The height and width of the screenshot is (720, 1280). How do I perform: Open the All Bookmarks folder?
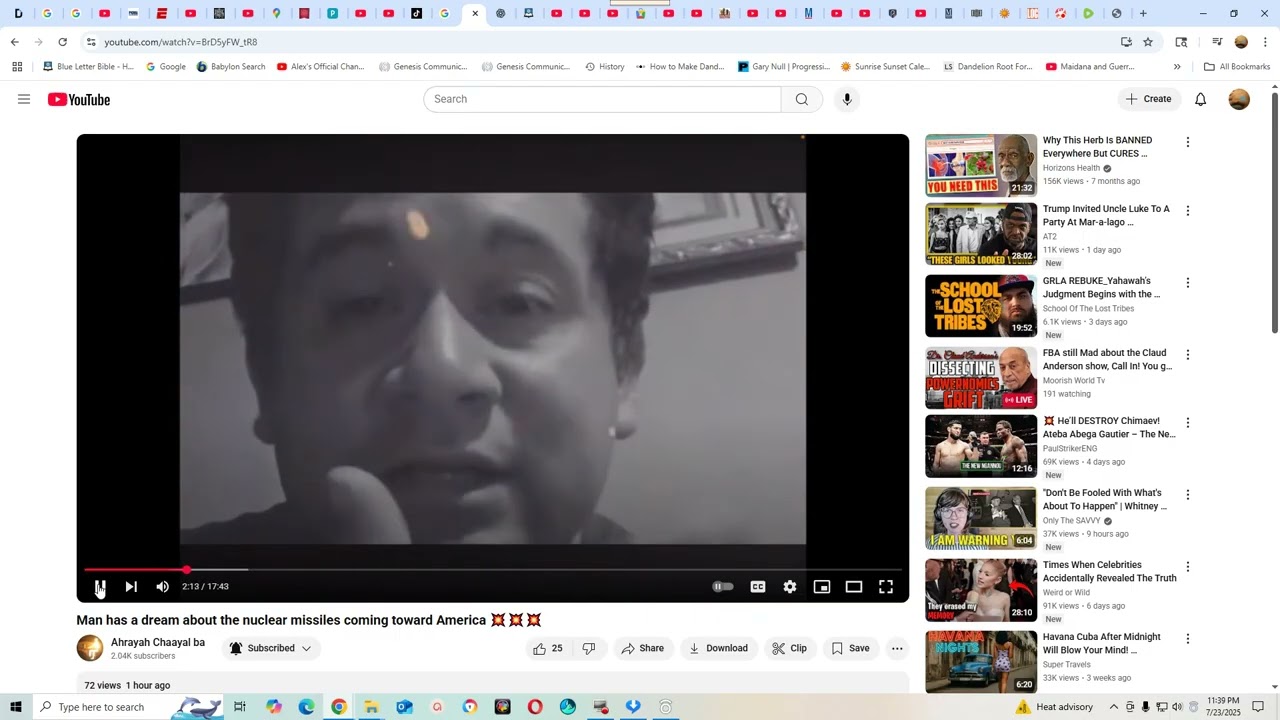[x=1237, y=67]
